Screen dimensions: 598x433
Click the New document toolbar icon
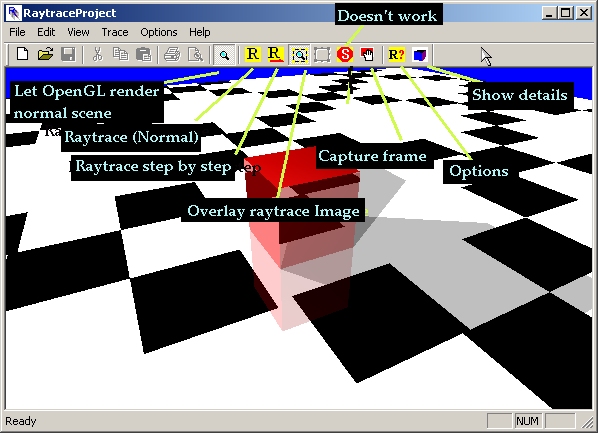[x=23, y=55]
